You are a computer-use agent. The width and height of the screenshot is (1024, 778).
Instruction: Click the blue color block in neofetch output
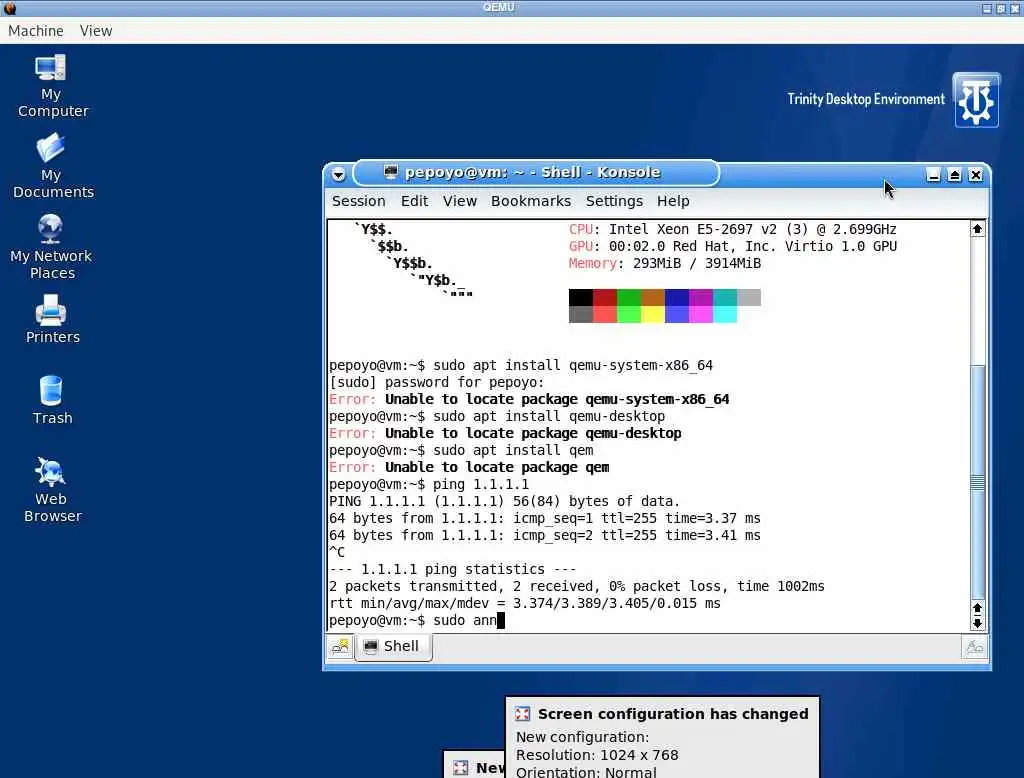677,297
